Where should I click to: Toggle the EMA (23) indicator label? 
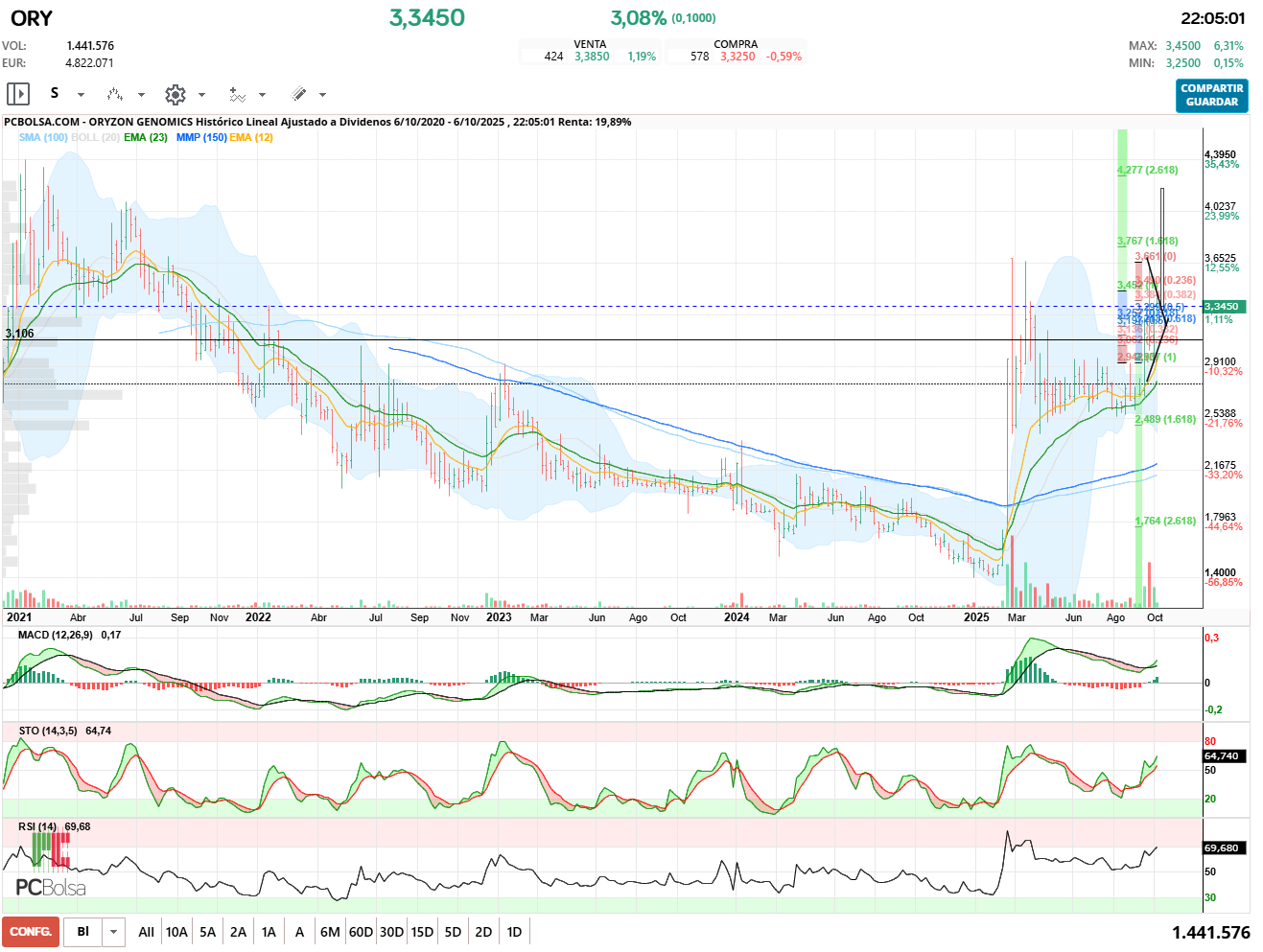tap(146, 137)
